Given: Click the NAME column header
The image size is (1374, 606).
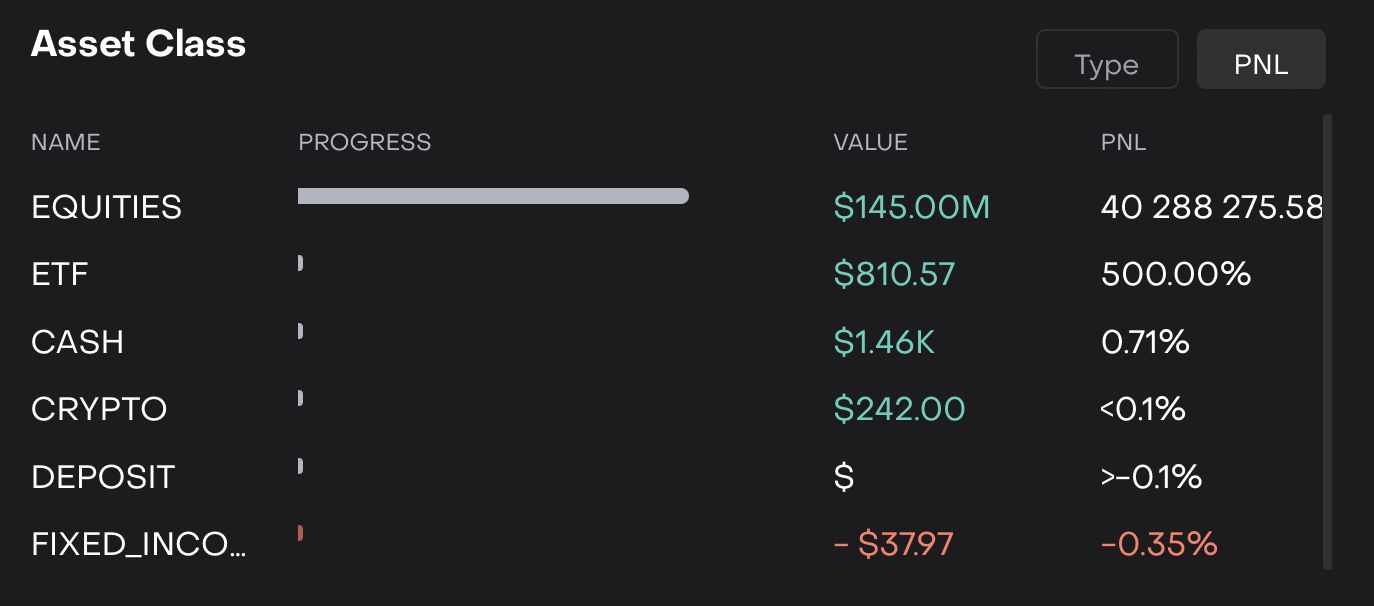Looking at the screenshot, I should (x=66, y=142).
